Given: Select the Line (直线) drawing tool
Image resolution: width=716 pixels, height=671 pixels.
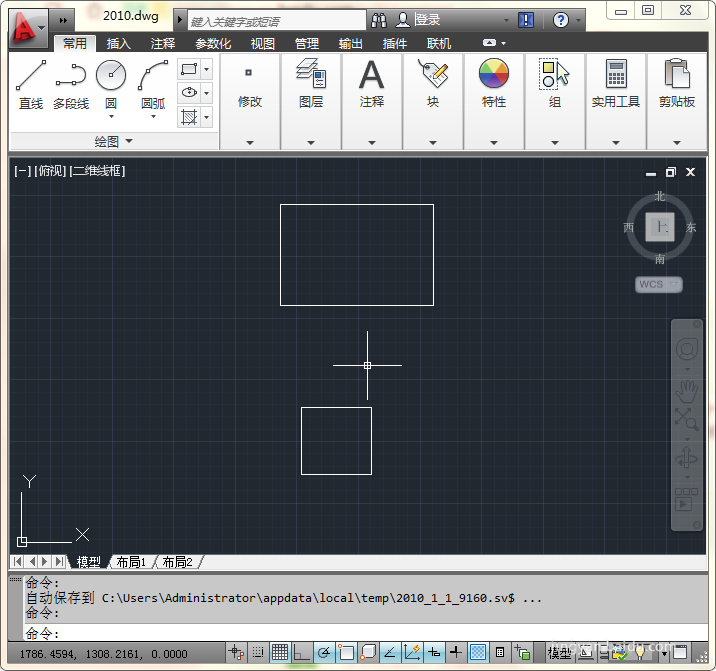Looking at the screenshot, I should click(31, 85).
